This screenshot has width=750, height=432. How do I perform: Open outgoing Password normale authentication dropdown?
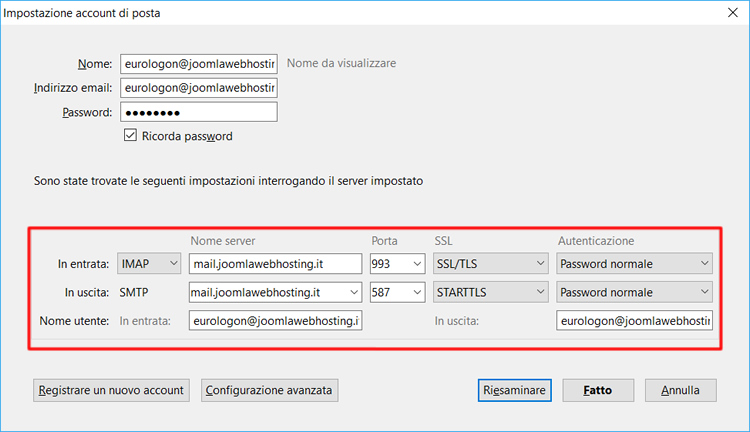(x=634, y=293)
